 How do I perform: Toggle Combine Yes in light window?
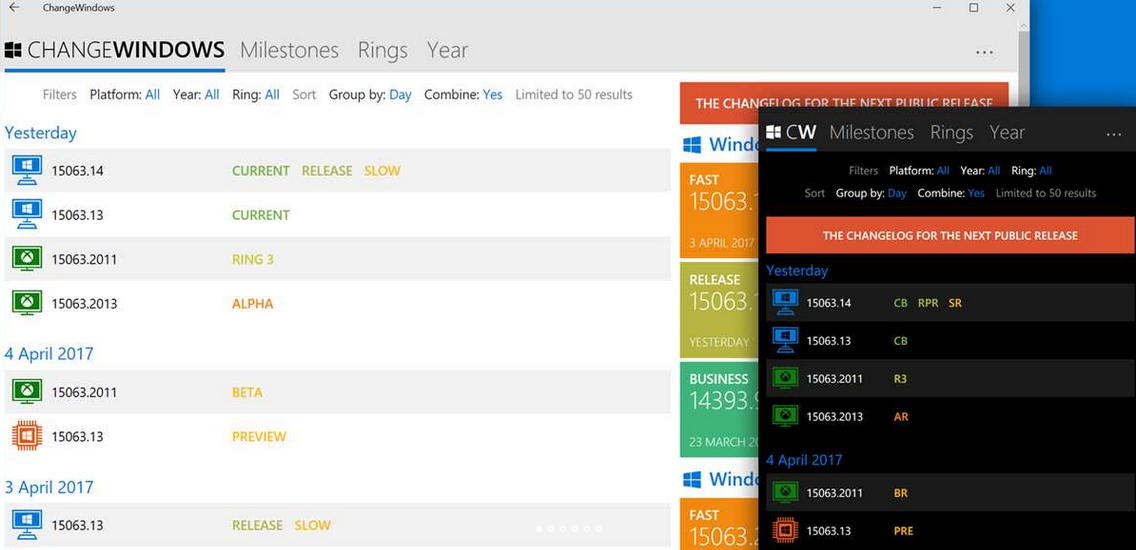pos(463,95)
